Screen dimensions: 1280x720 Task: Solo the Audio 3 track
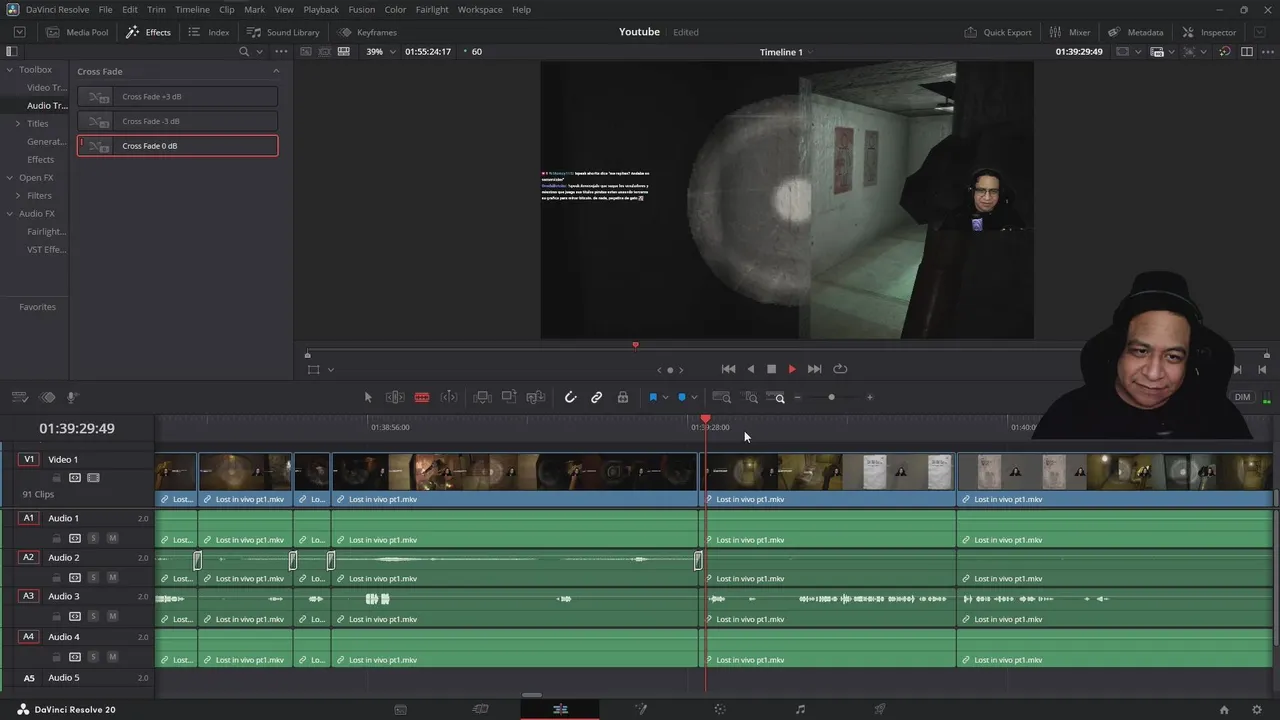click(x=94, y=617)
